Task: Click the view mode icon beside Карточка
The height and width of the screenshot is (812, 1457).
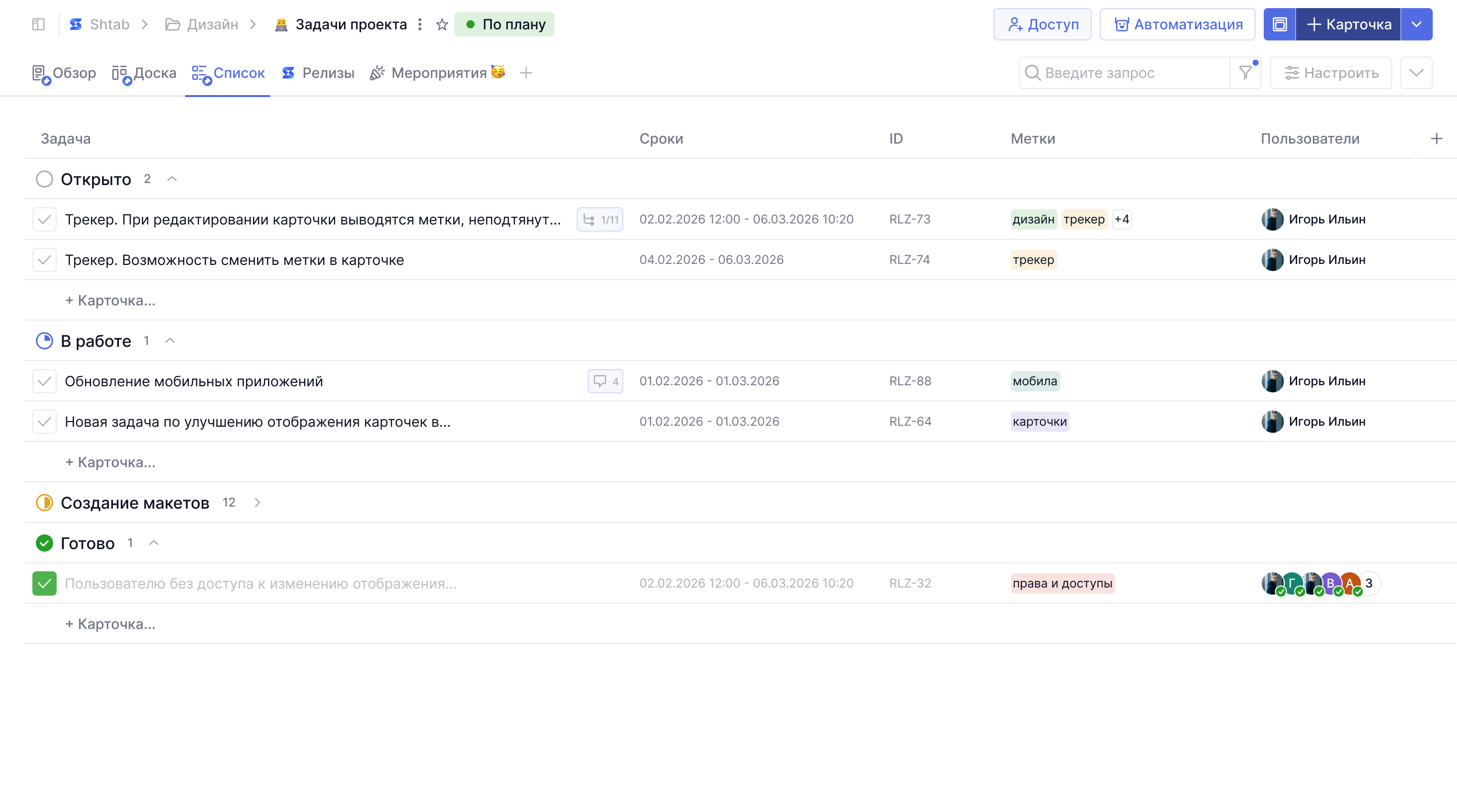Action: pos(1279,24)
